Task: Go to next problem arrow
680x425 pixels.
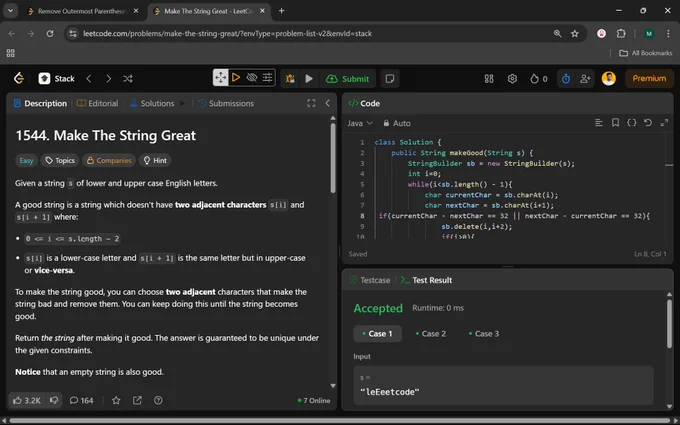Action: (108, 78)
